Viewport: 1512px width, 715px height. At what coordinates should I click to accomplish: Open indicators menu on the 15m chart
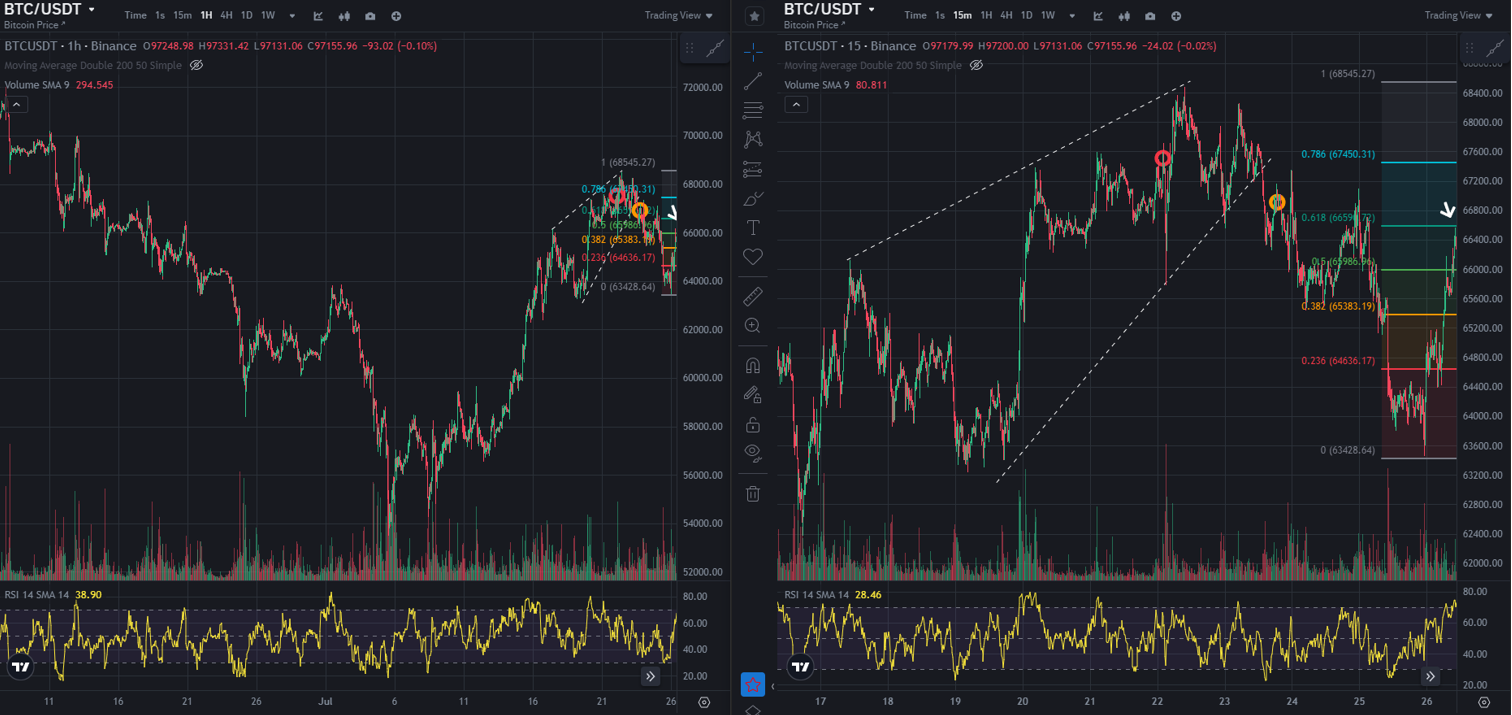pyautogui.click(x=1098, y=16)
